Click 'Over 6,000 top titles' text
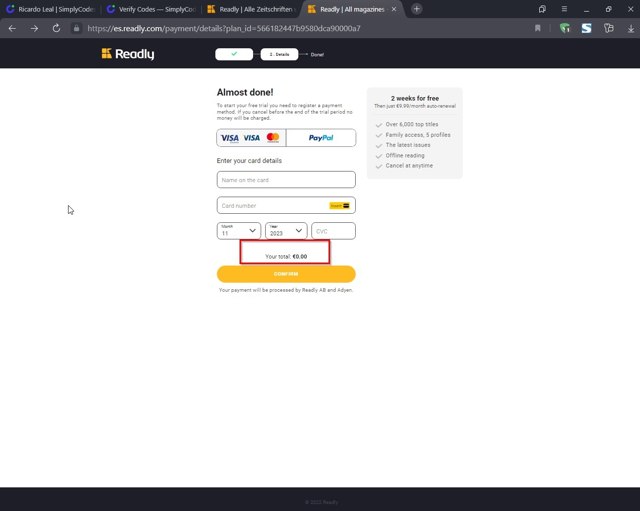This screenshot has width=640, height=511. (x=412, y=124)
